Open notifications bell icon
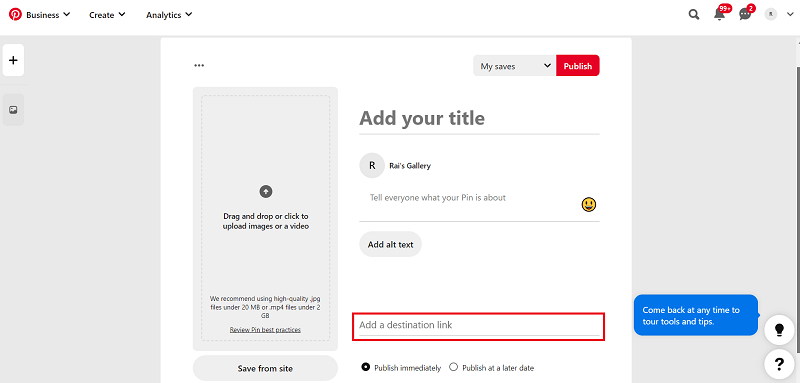The width and height of the screenshot is (800, 383). [719, 15]
